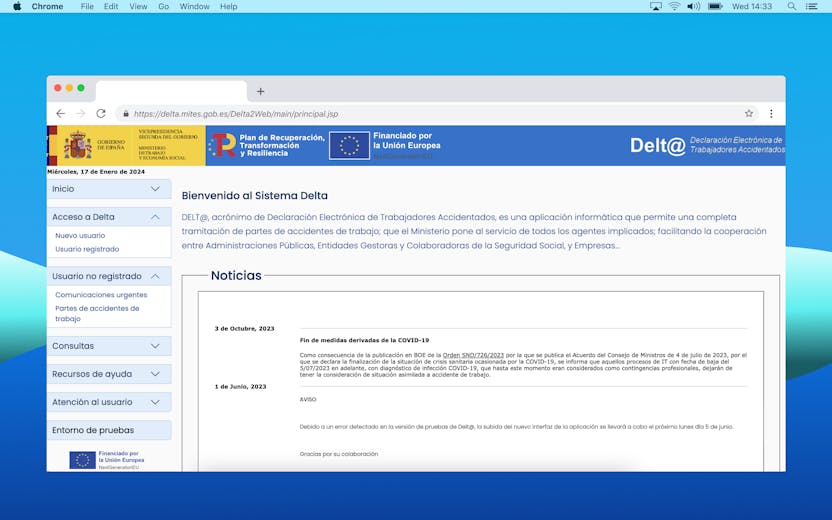Collapse the Acceso a Delta section
Viewport: 832px width, 520px height.
109,217
